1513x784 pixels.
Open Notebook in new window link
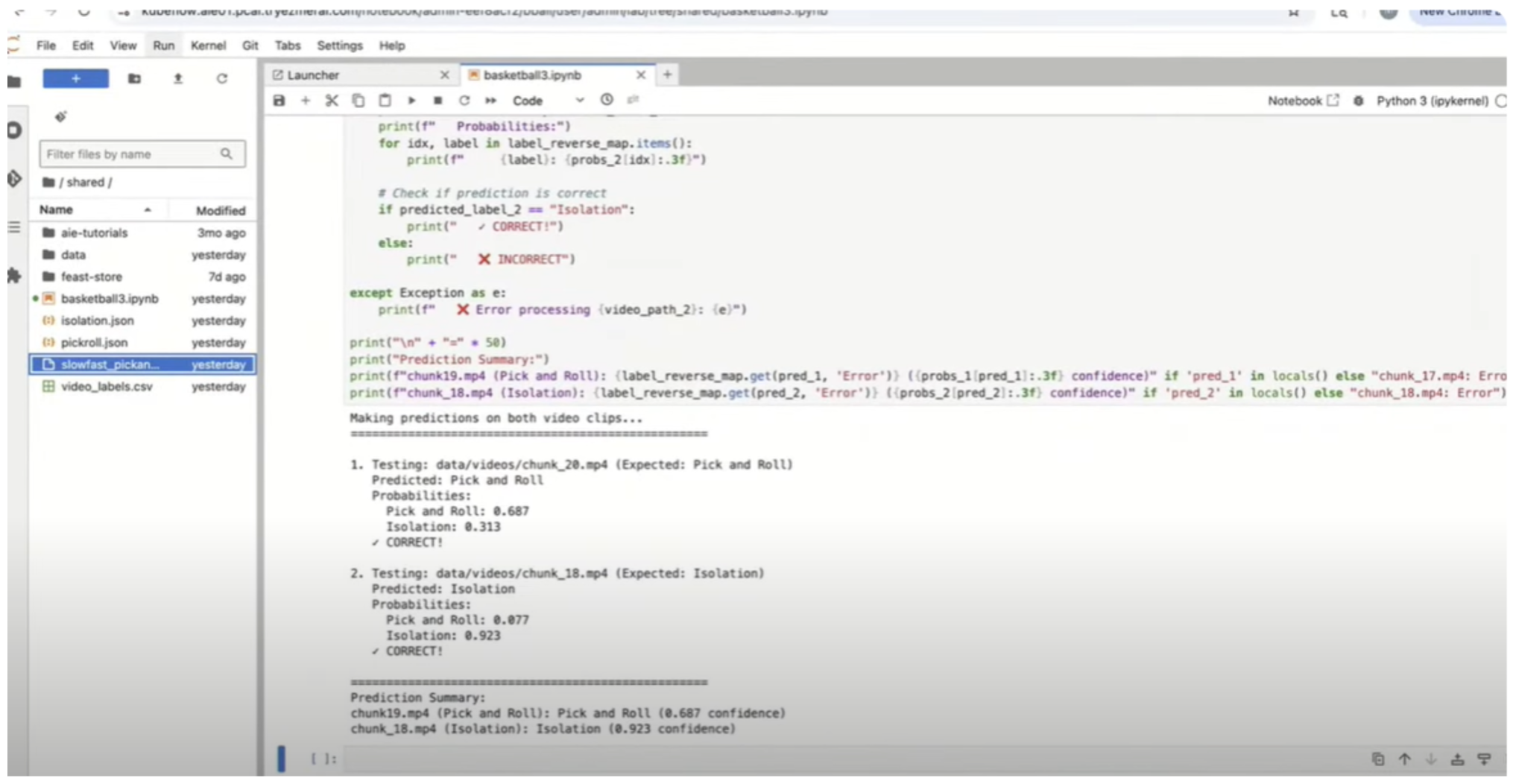(x=1303, y=101)
